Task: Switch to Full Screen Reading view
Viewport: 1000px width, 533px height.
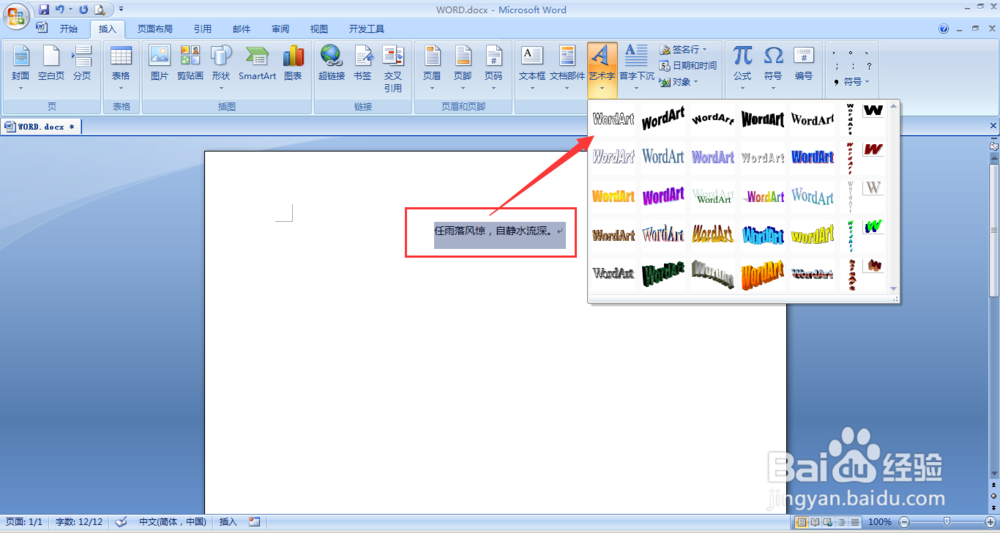Action: tap(815, 522)
